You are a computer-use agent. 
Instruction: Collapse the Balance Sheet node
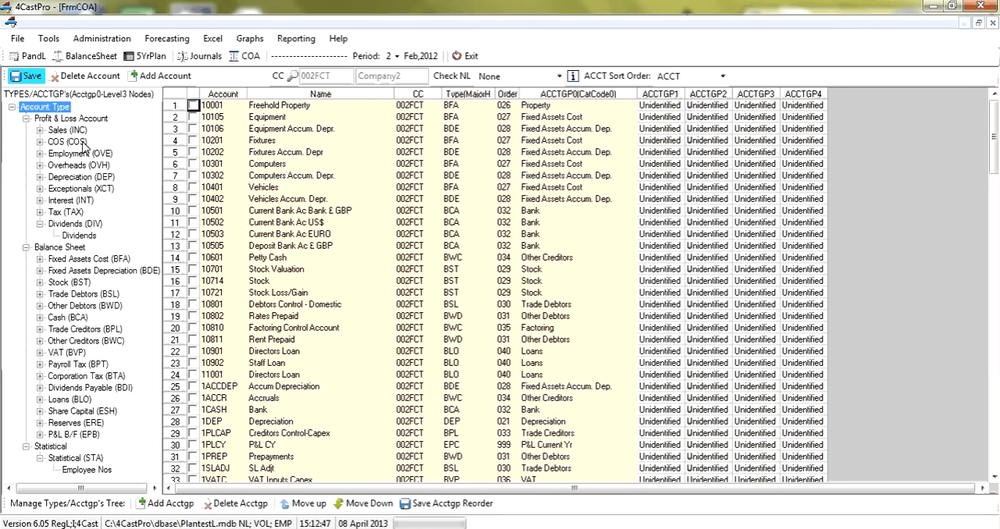point(26,248)
